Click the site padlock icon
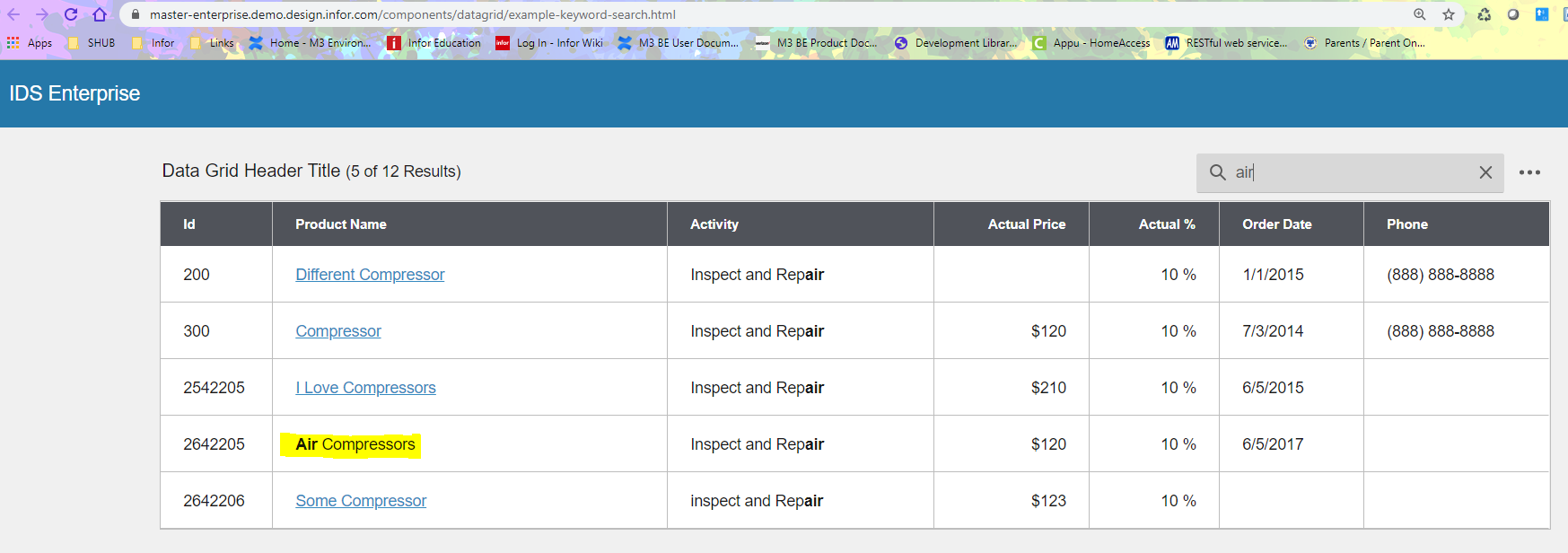The image size is (1568, 553). pyautogui.click(x=136, y=14)
